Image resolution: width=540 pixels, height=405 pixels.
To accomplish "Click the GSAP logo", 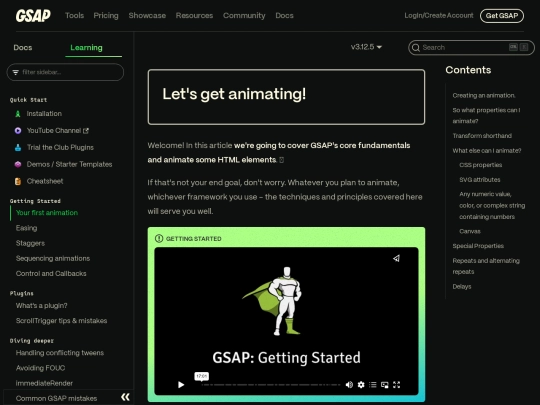I will tap(33, 15).
